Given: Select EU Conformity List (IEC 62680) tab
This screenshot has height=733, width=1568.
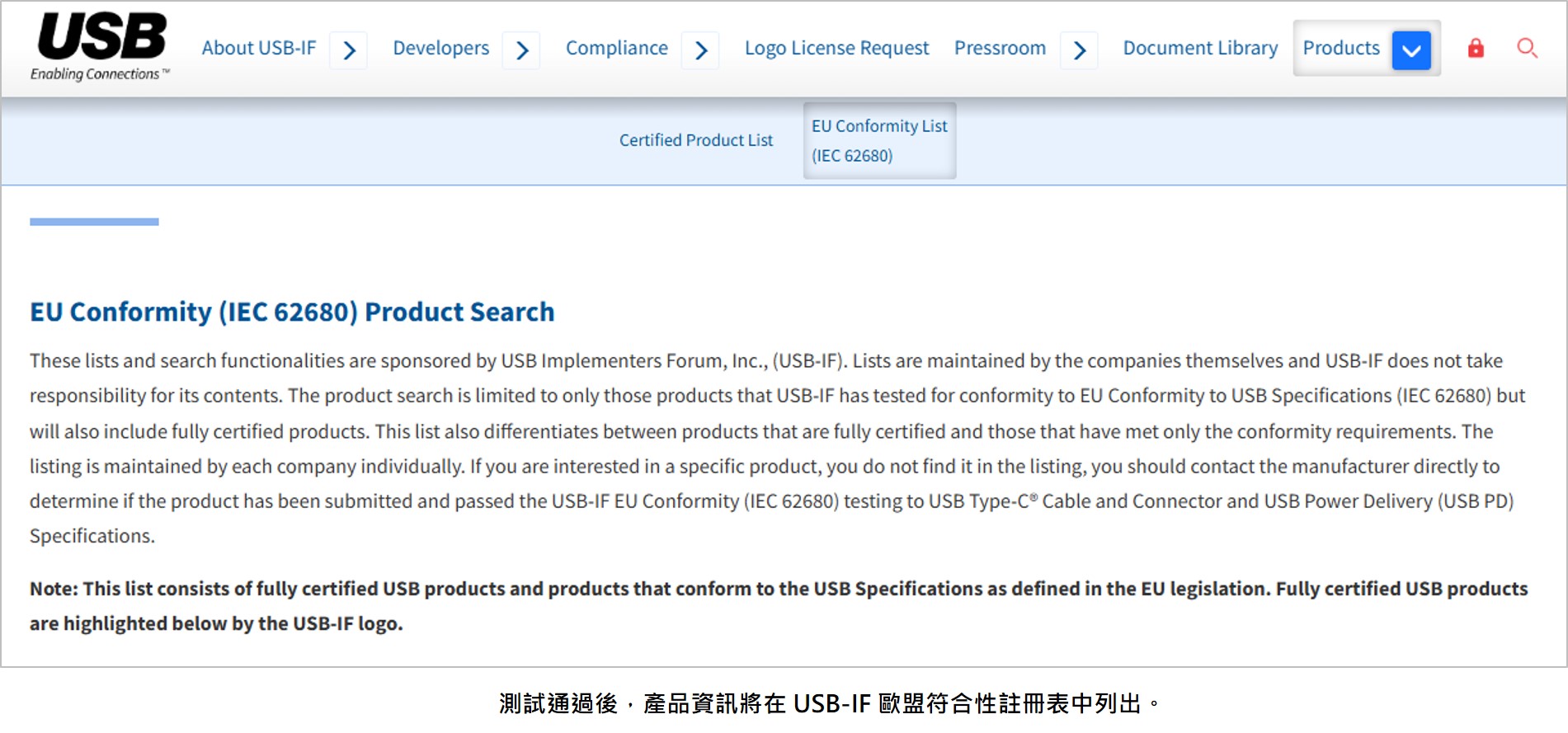Looking at the screenshot, I should [x=879, y=140].
